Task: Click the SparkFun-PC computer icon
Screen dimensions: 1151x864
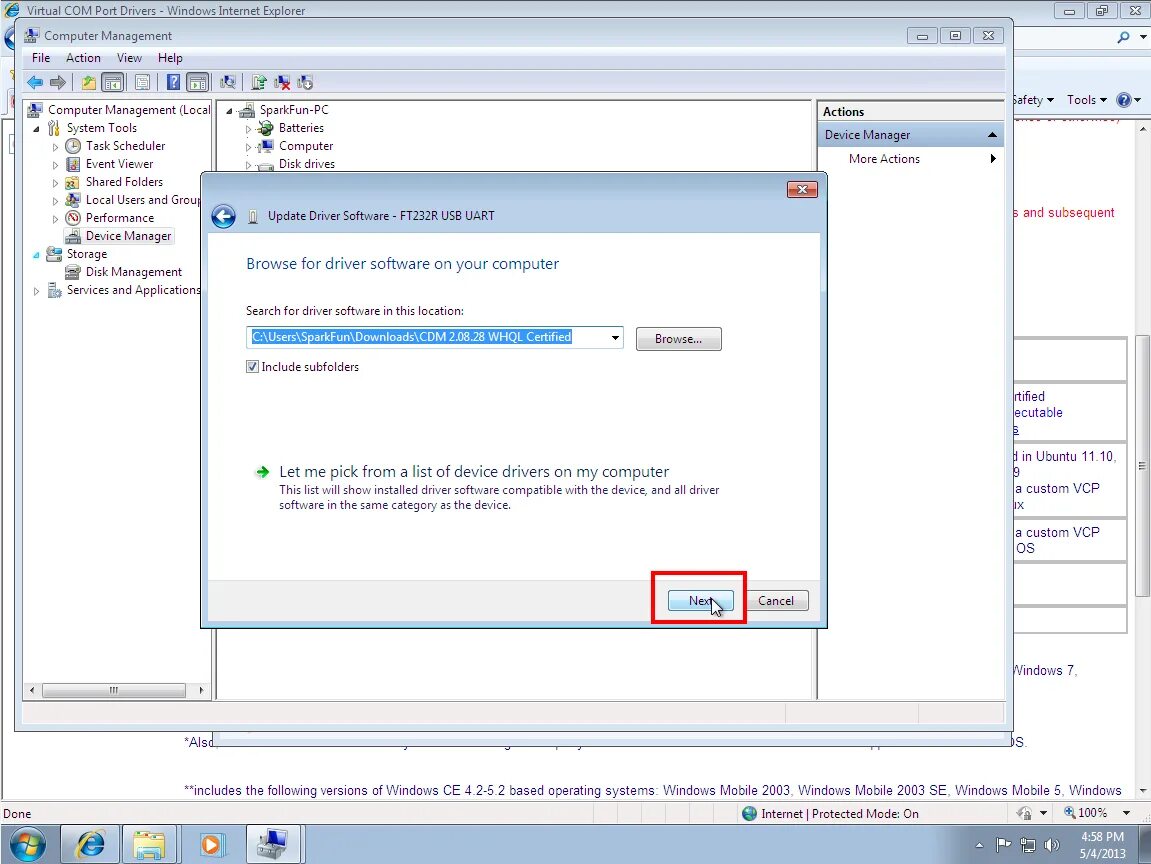Action: point(247,110)
